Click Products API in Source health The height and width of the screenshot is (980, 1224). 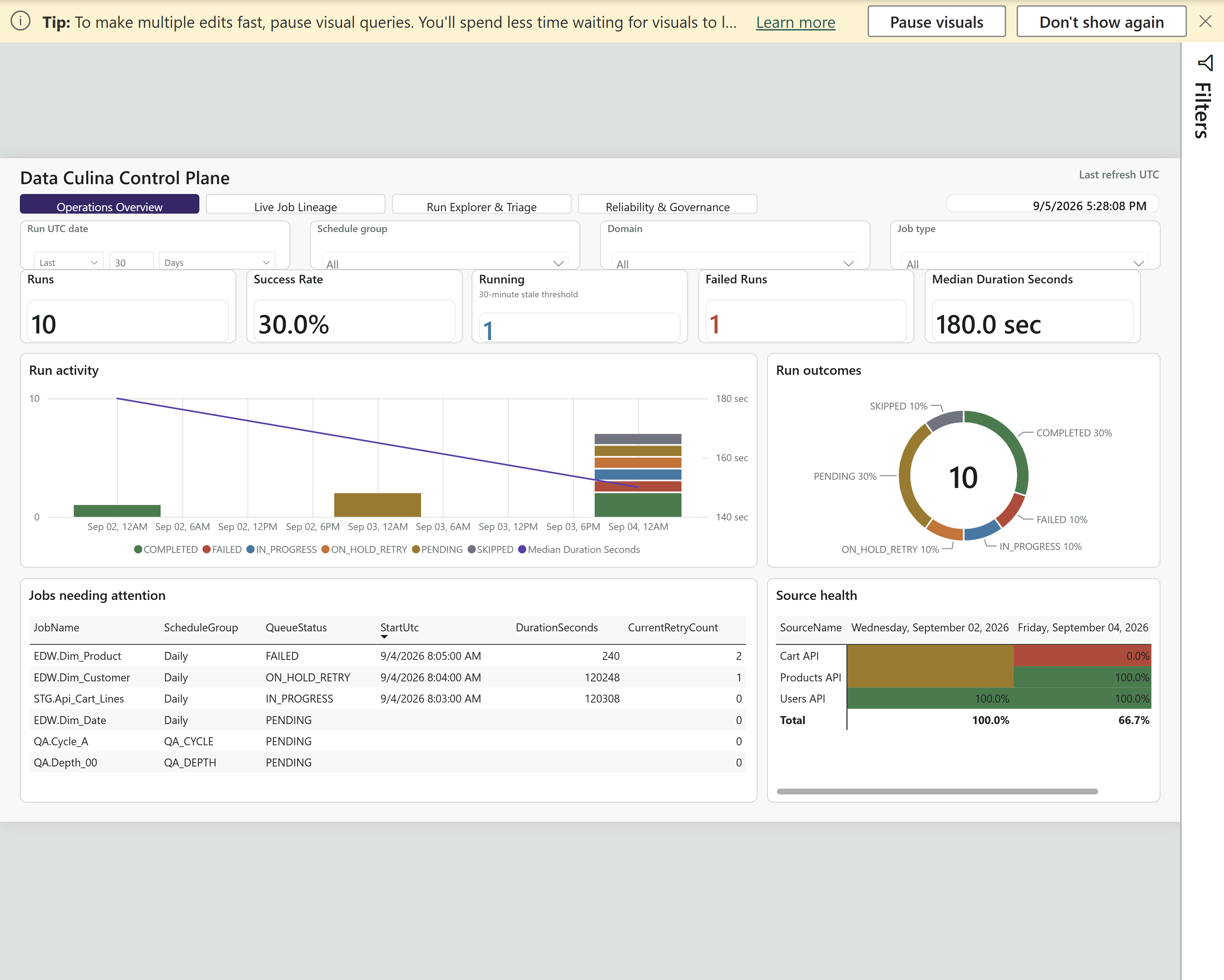pos(810,677)
